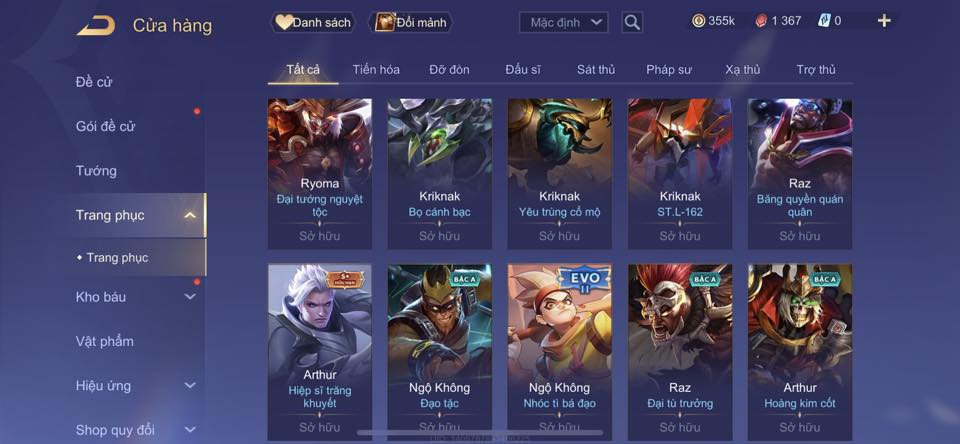
Task: Click the blue voucher icon showing 0
Action: pos(824,21)
